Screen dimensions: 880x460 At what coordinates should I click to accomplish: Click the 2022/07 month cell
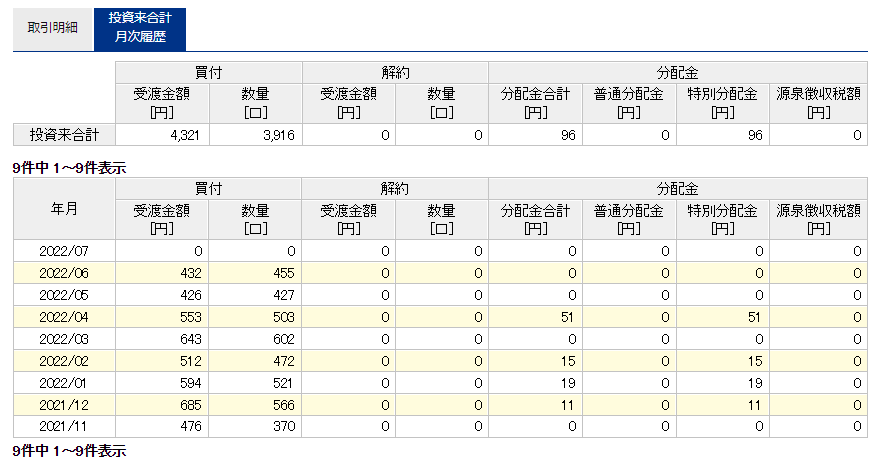click(x=65, y=251)
